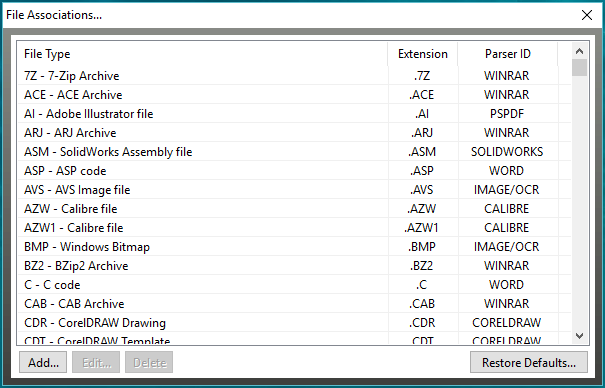
Task: Click the Delete button
Action: point(149,363)
